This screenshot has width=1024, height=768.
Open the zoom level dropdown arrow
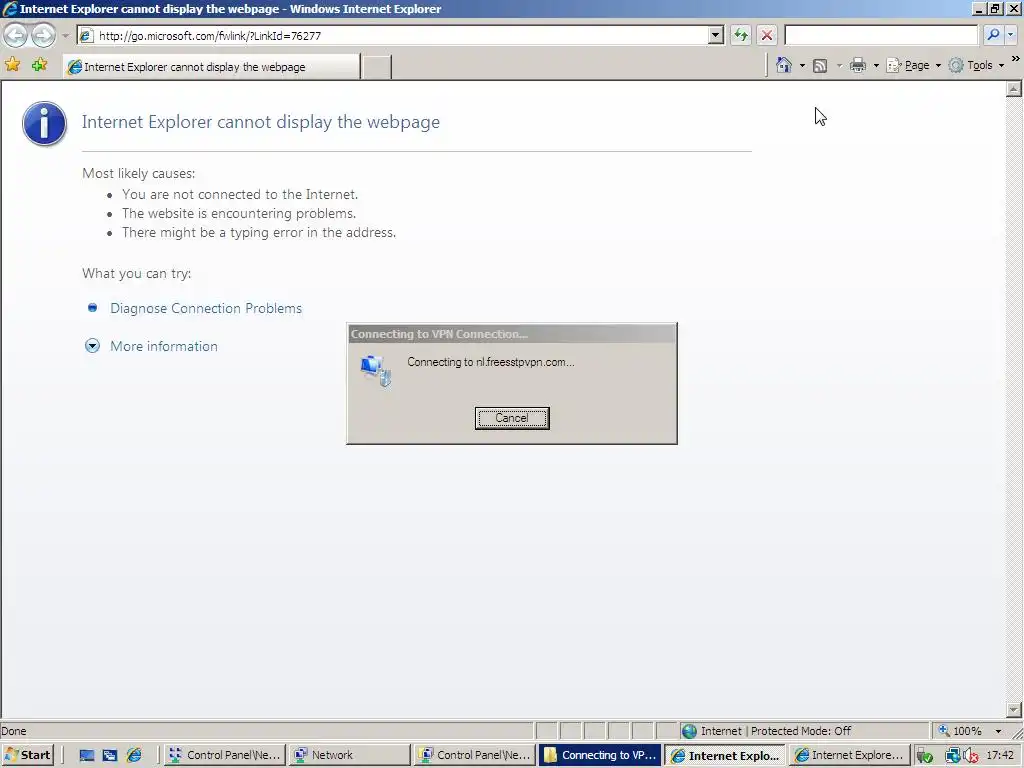point(998,731)
